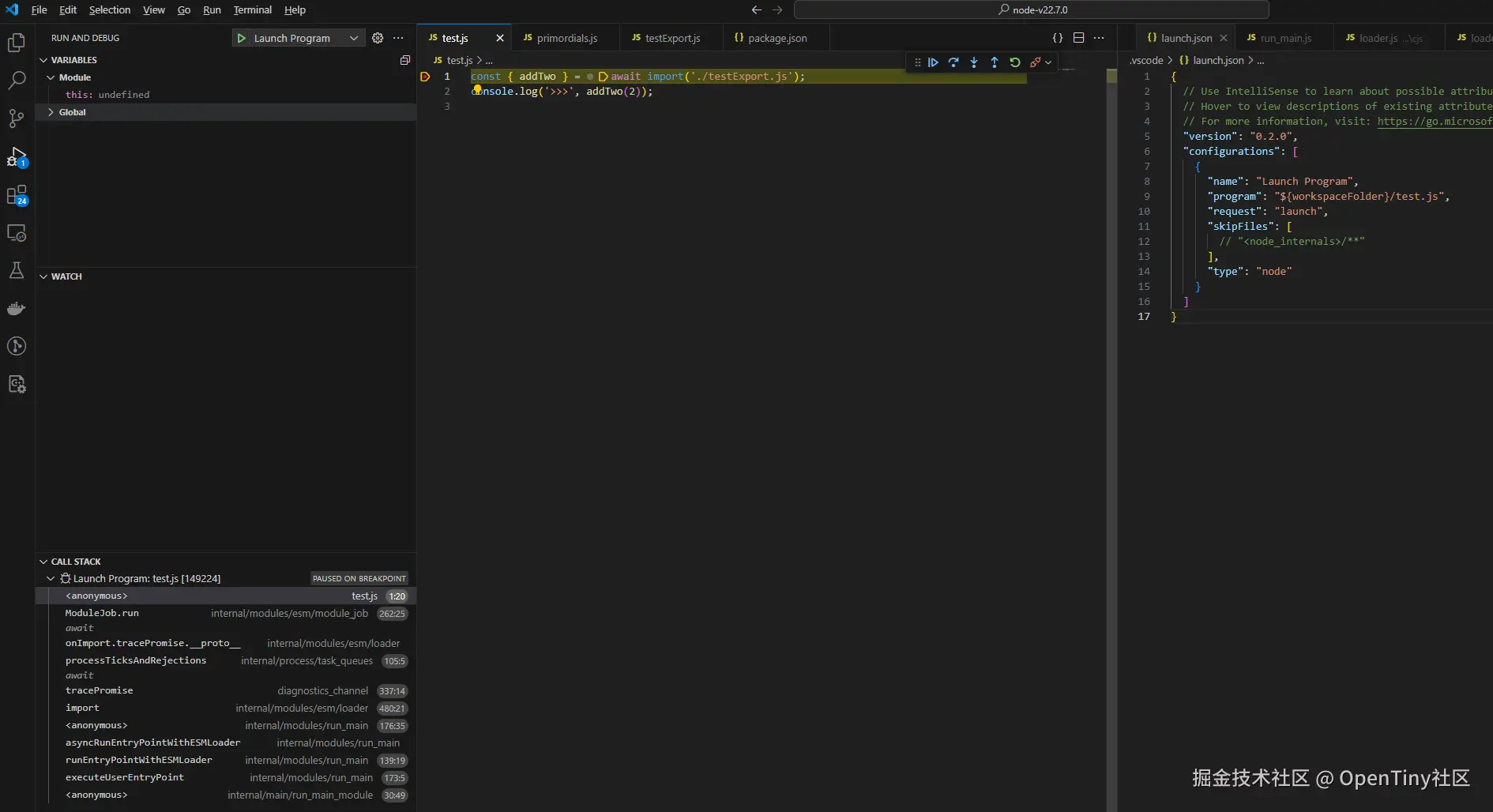
Task: Open the go.microsoft link in launch.json
Action: pyautogui.click(x=1435, y=122)
